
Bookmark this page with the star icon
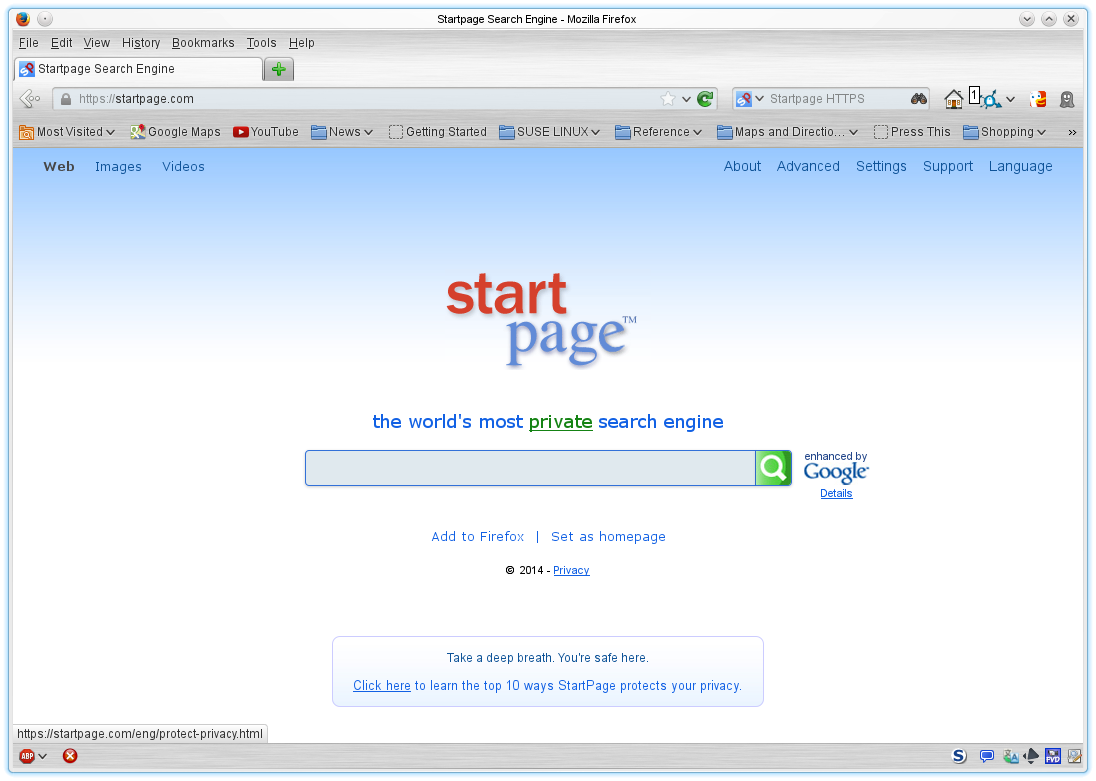[668, 99]
